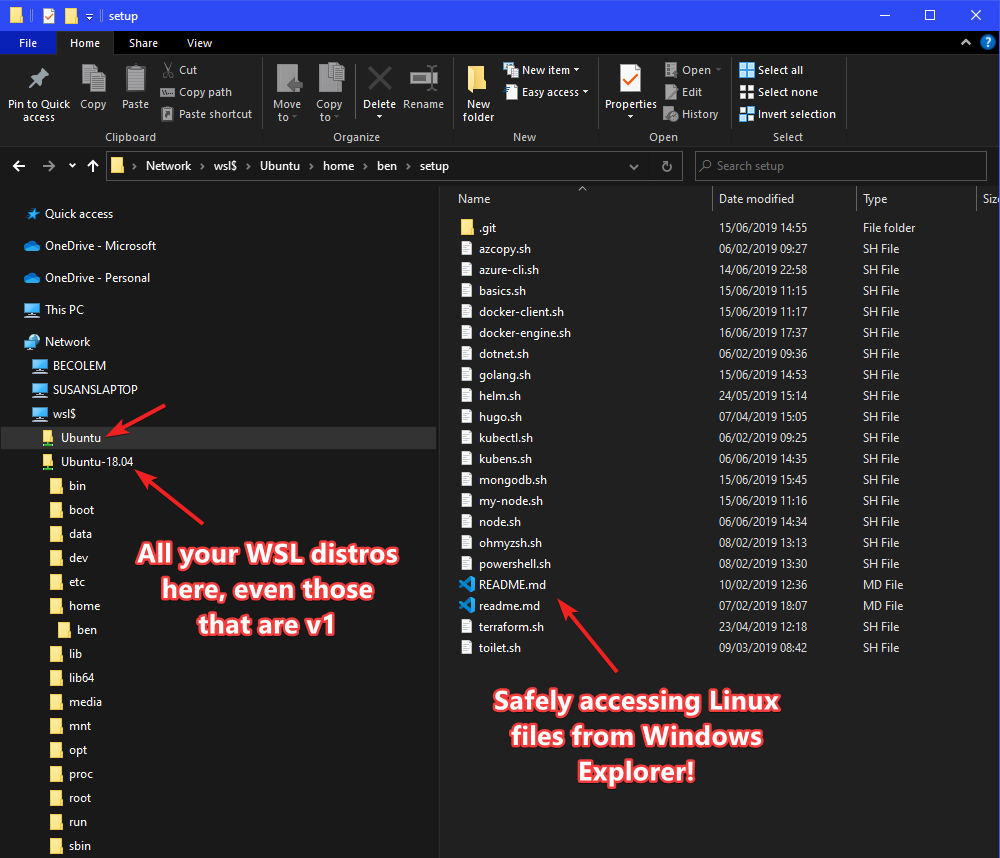Click Copy path button
The image size is (1000, 858).
coord(196,92)
